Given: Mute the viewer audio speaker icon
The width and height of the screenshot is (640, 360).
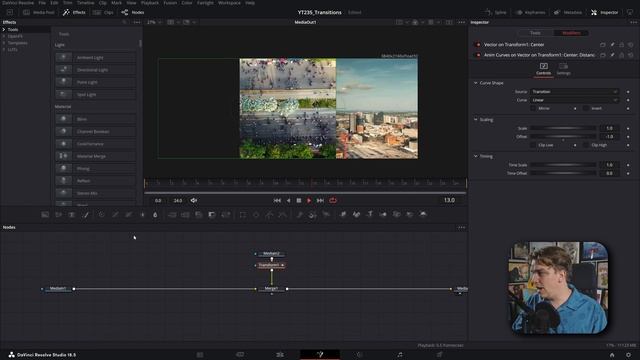Looking at the screenshot, I should coord(194,200).
